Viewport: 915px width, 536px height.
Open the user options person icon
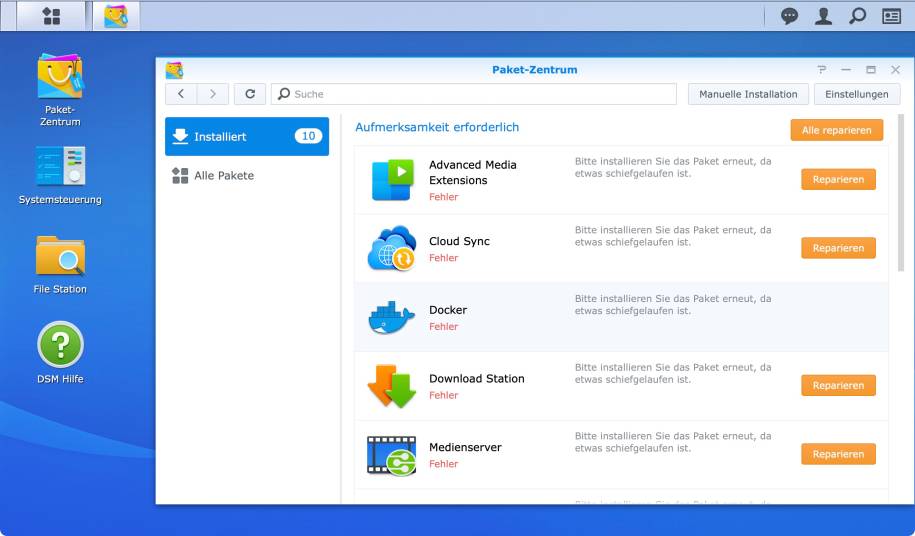(823, 16)
